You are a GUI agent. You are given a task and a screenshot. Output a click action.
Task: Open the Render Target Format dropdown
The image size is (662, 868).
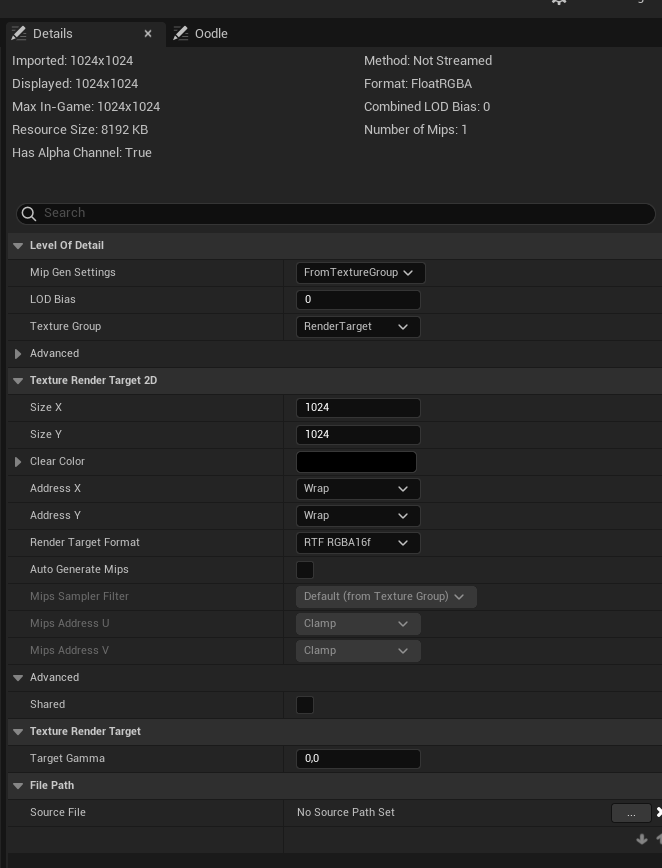(358, 542)
